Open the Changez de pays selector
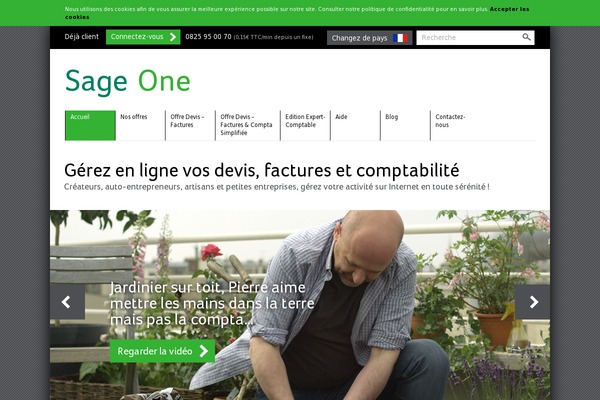The image size is (600, 400). 369,38
